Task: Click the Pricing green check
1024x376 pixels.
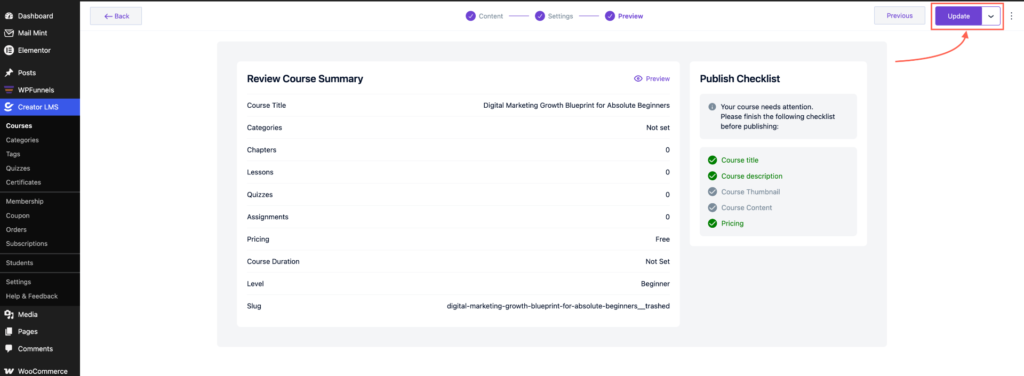Action: 712,223
